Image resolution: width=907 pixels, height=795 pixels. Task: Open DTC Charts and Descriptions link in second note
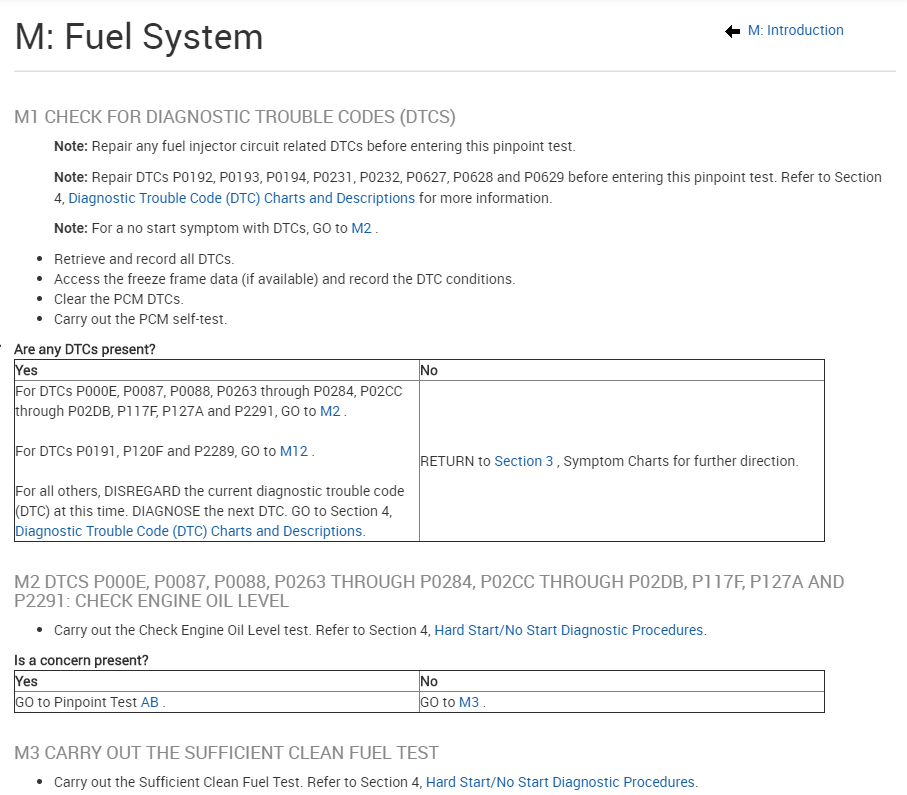(x=241, y=198)
